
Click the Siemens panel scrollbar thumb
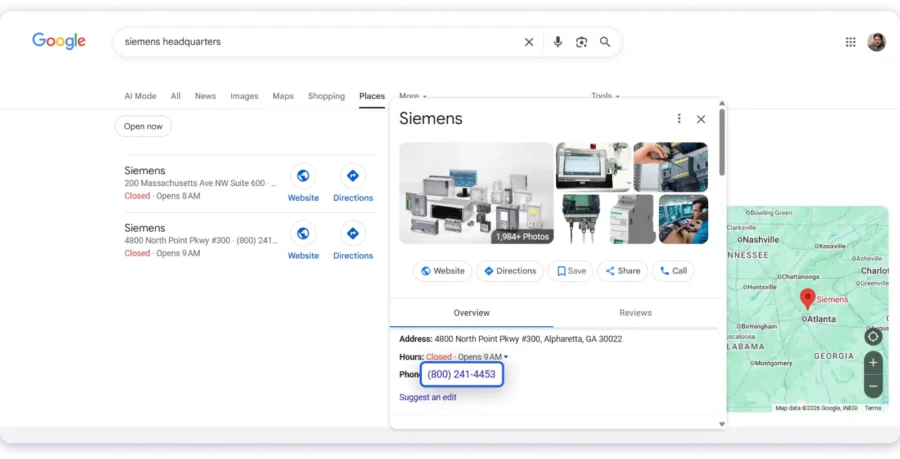(x=722, y=142)
